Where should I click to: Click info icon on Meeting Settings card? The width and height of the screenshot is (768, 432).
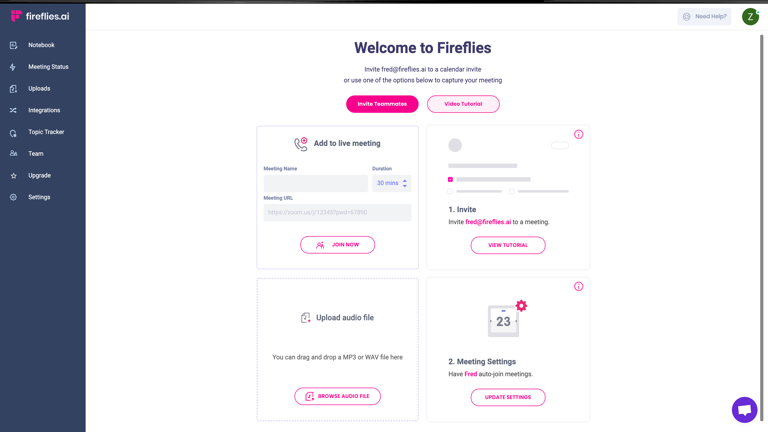pos(578,286)
